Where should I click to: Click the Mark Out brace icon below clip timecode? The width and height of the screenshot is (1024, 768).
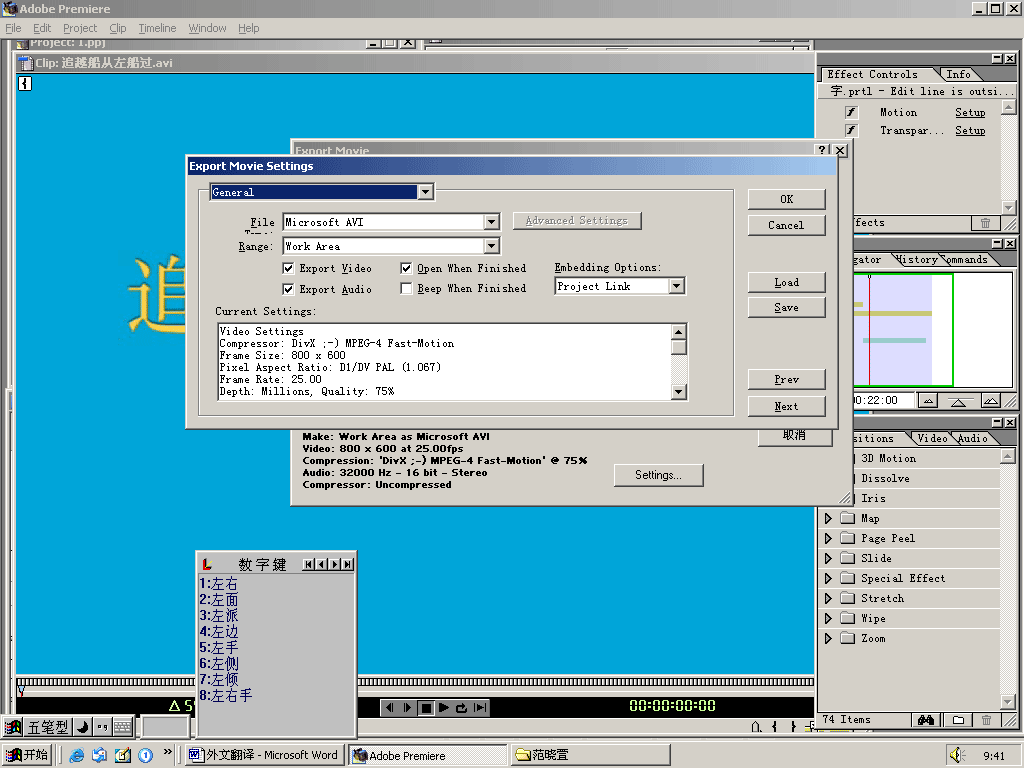[x=793, y=726]
